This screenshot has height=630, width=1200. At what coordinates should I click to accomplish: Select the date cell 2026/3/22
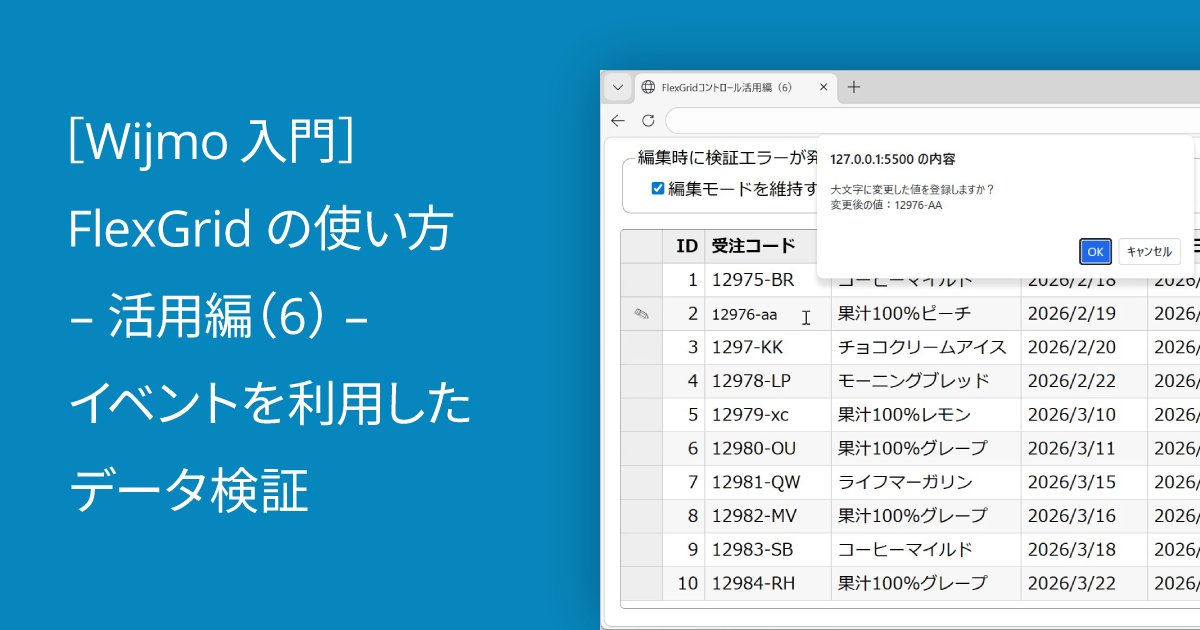tap(1084, 584)
